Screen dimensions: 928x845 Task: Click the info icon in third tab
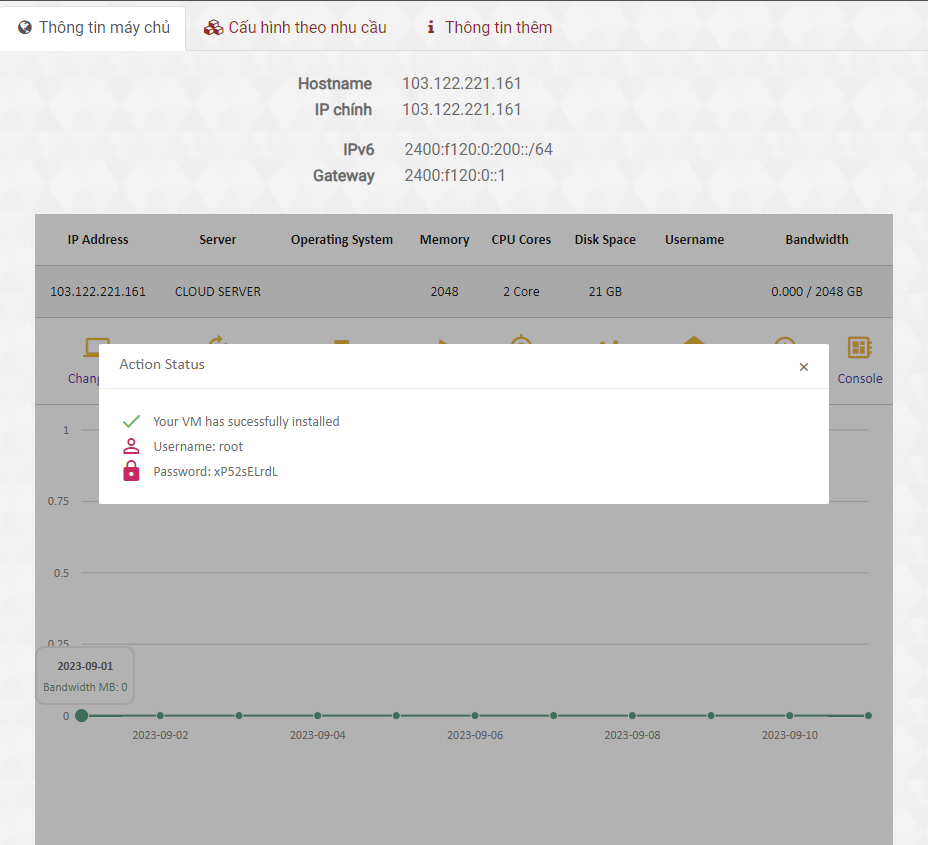431,27
